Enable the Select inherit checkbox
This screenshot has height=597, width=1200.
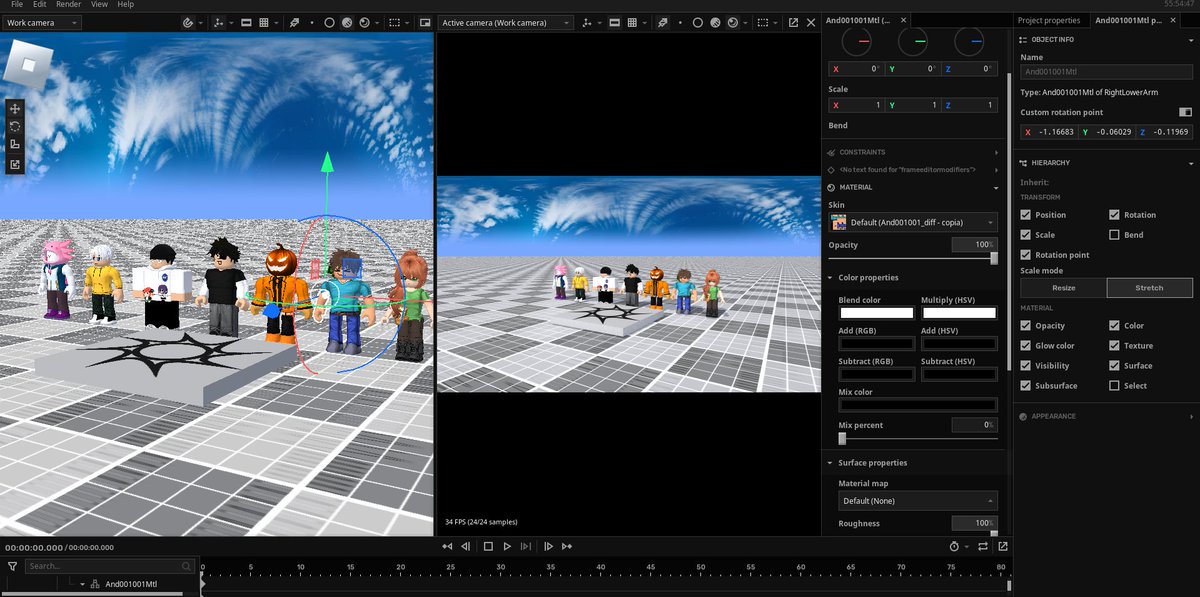1115,386
